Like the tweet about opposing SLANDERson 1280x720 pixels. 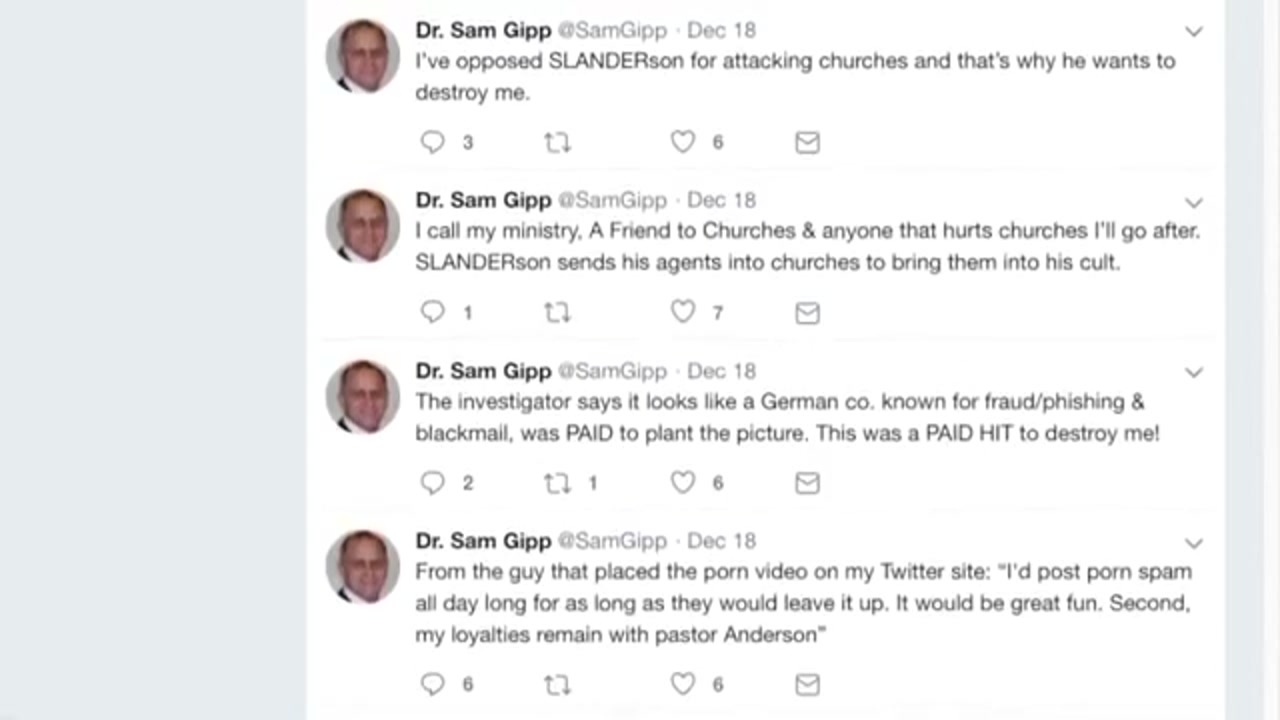[683, 142]
